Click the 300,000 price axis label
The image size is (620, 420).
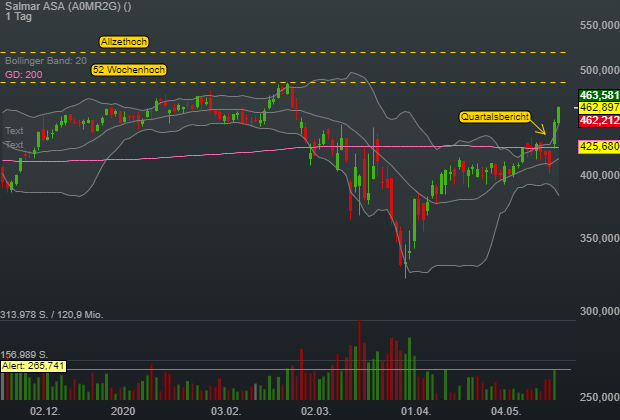600,311
